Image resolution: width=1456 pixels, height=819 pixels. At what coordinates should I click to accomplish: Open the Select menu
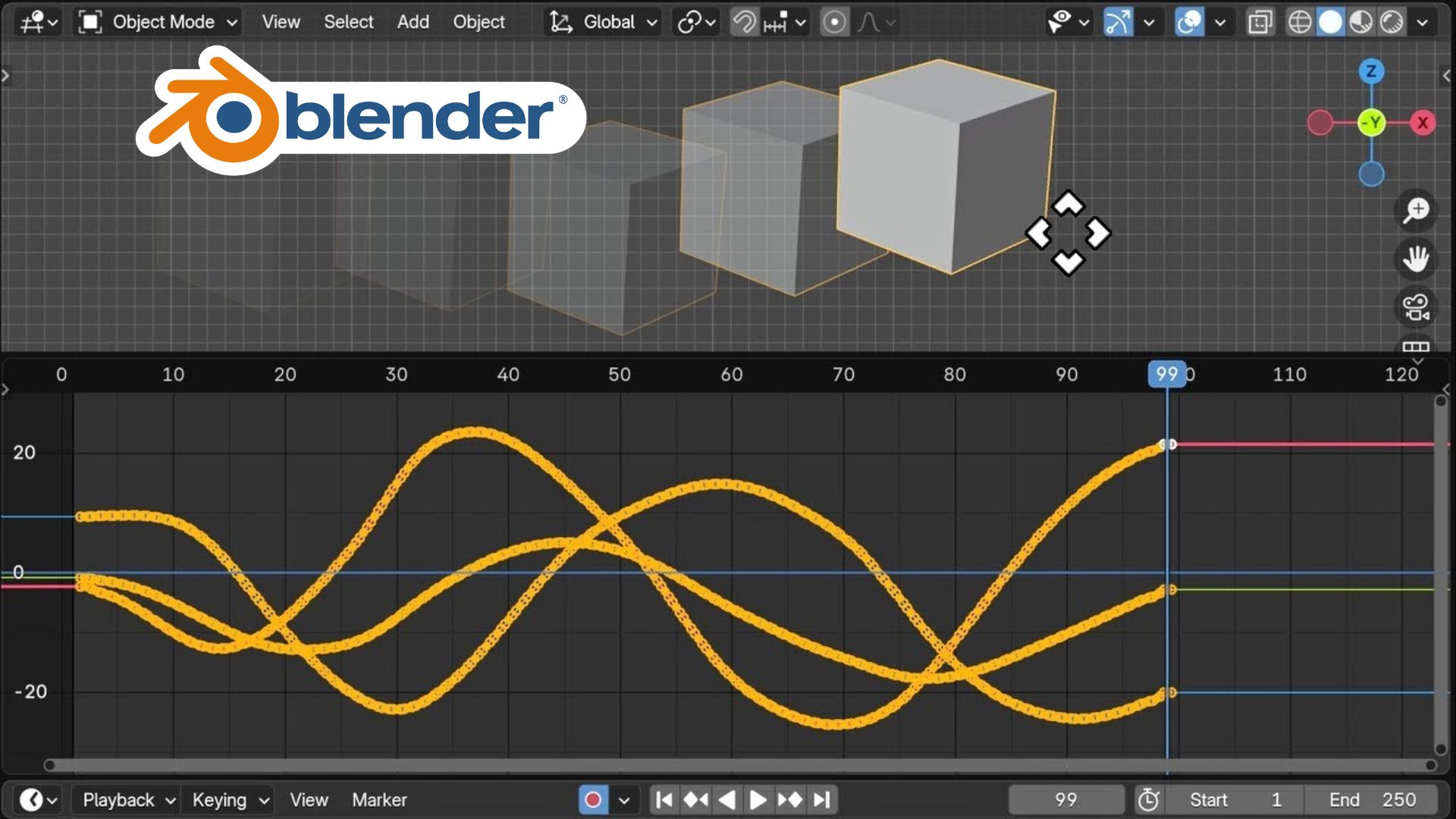[349, 22]
